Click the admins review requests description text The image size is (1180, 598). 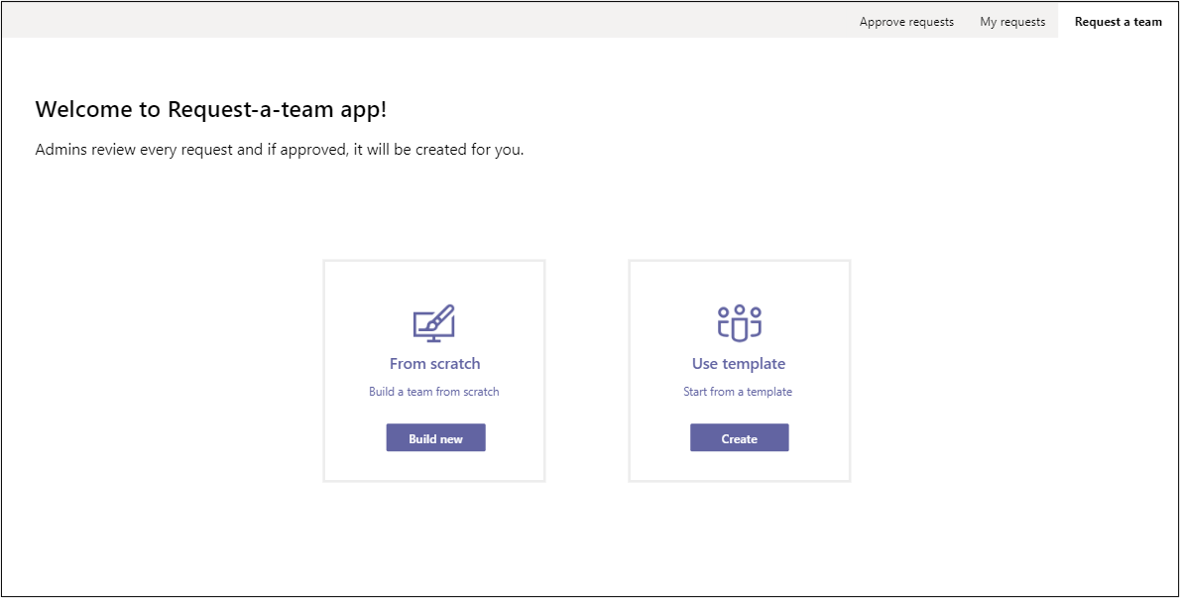pyautogui.click(x=281, y=149)
